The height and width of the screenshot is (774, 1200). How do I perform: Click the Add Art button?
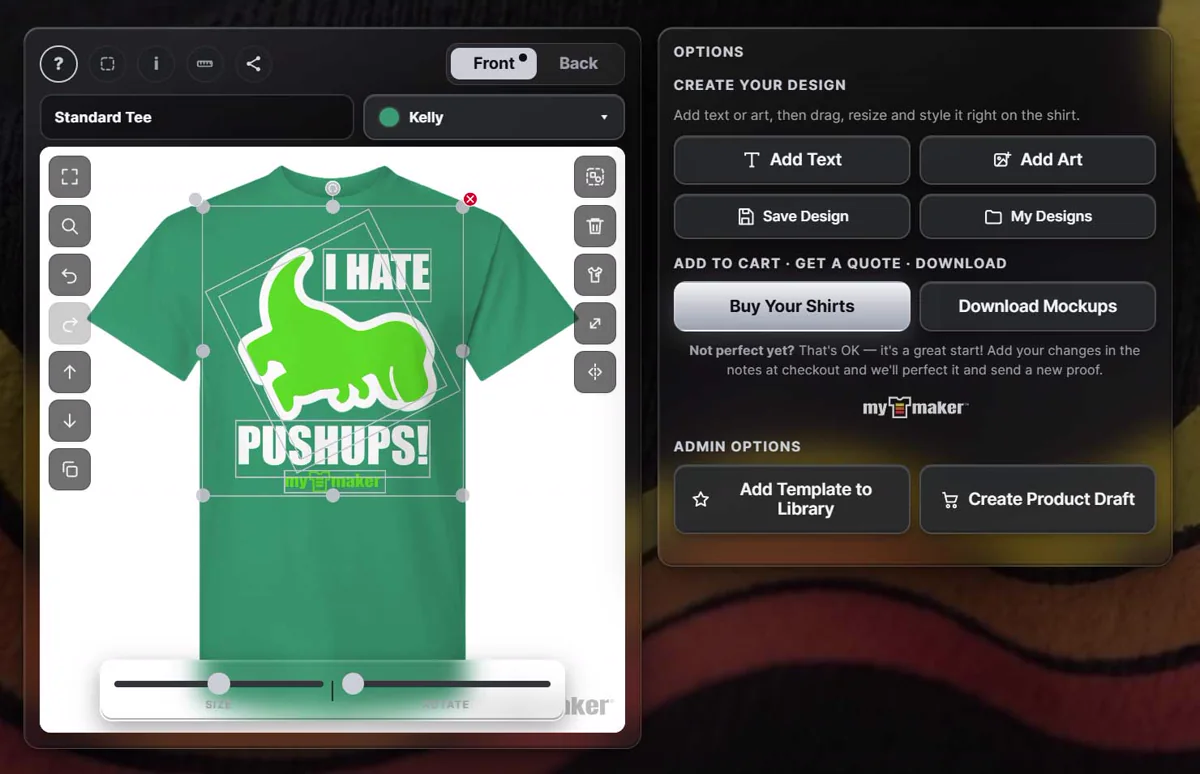click(1037, 160)
